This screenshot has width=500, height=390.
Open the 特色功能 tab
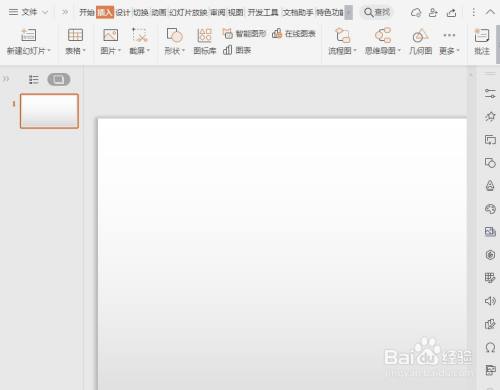coord(330,13)
